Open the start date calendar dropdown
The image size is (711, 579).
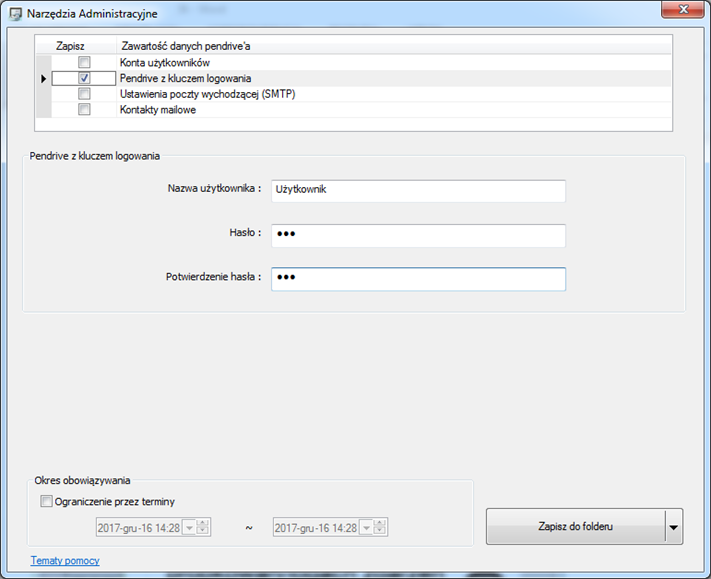click(x=189, y=528)
